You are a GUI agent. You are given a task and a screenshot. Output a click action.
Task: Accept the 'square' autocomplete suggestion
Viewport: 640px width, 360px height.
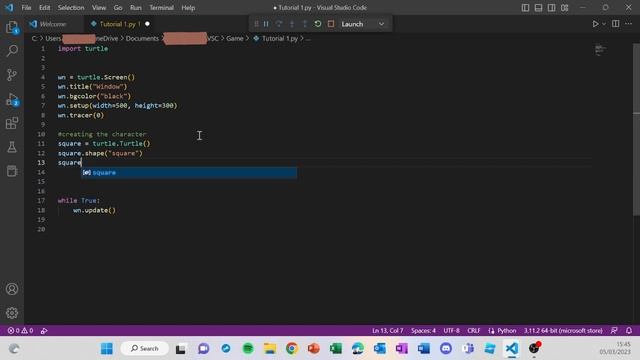click(x=189, y=173)
